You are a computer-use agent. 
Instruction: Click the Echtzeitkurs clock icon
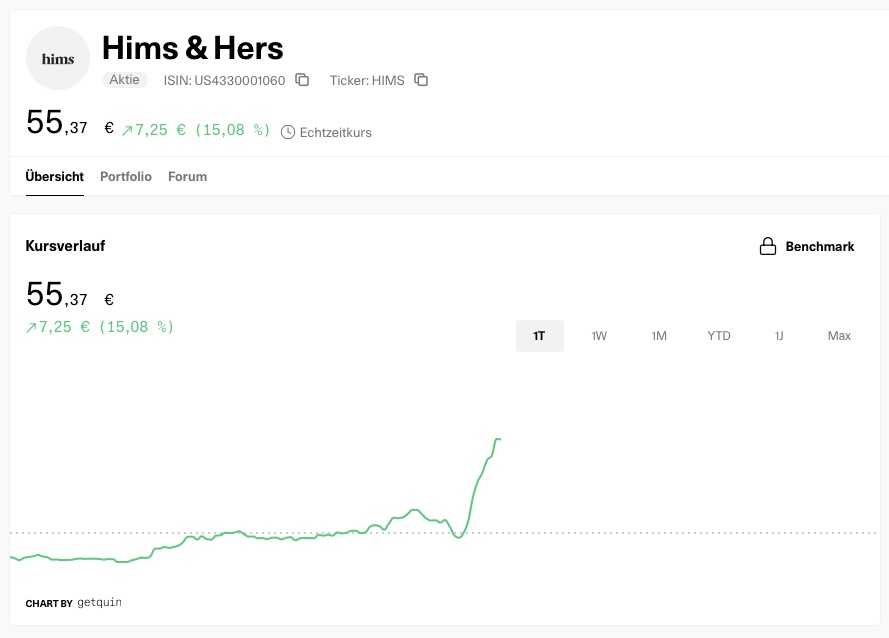[x=288, y=132]
